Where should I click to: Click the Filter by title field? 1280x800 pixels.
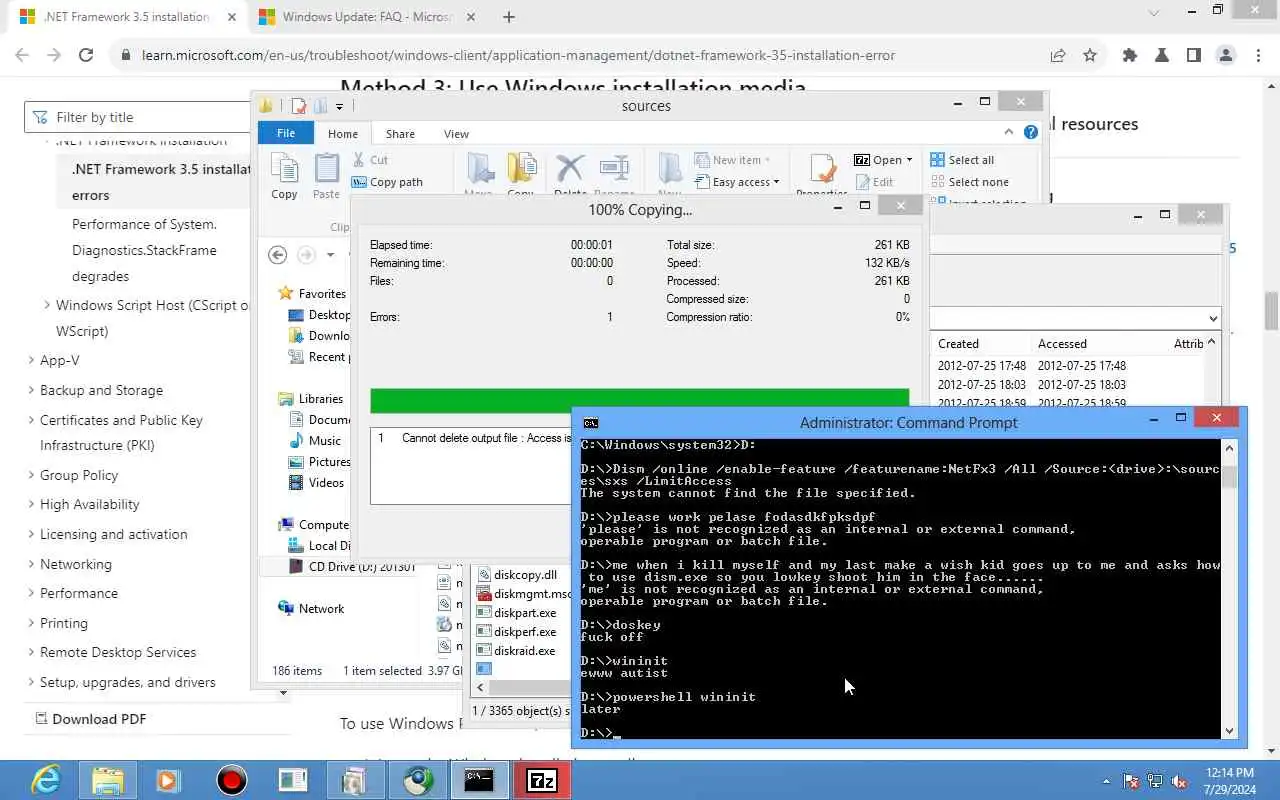[x=138, y=117]
